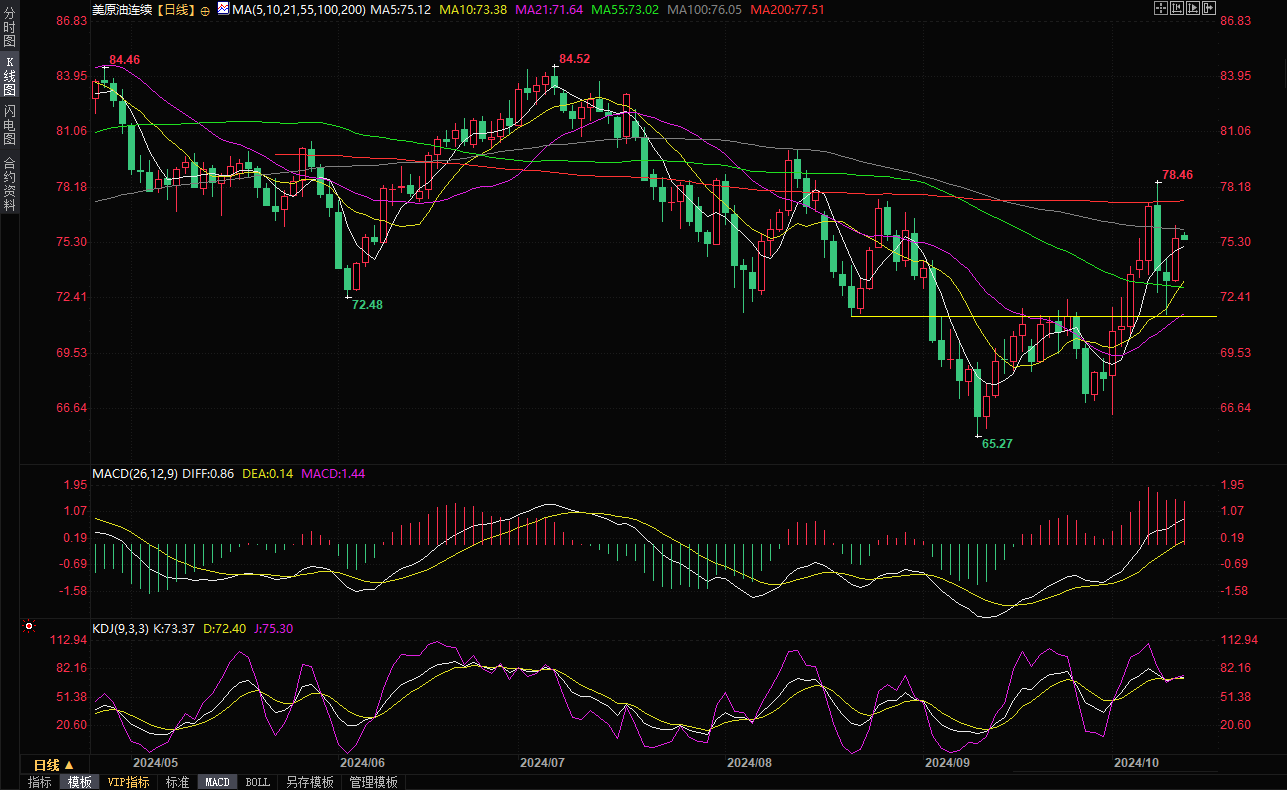Switch to the BOLL indicator template
1287x790 pixels.
point(257,782)
